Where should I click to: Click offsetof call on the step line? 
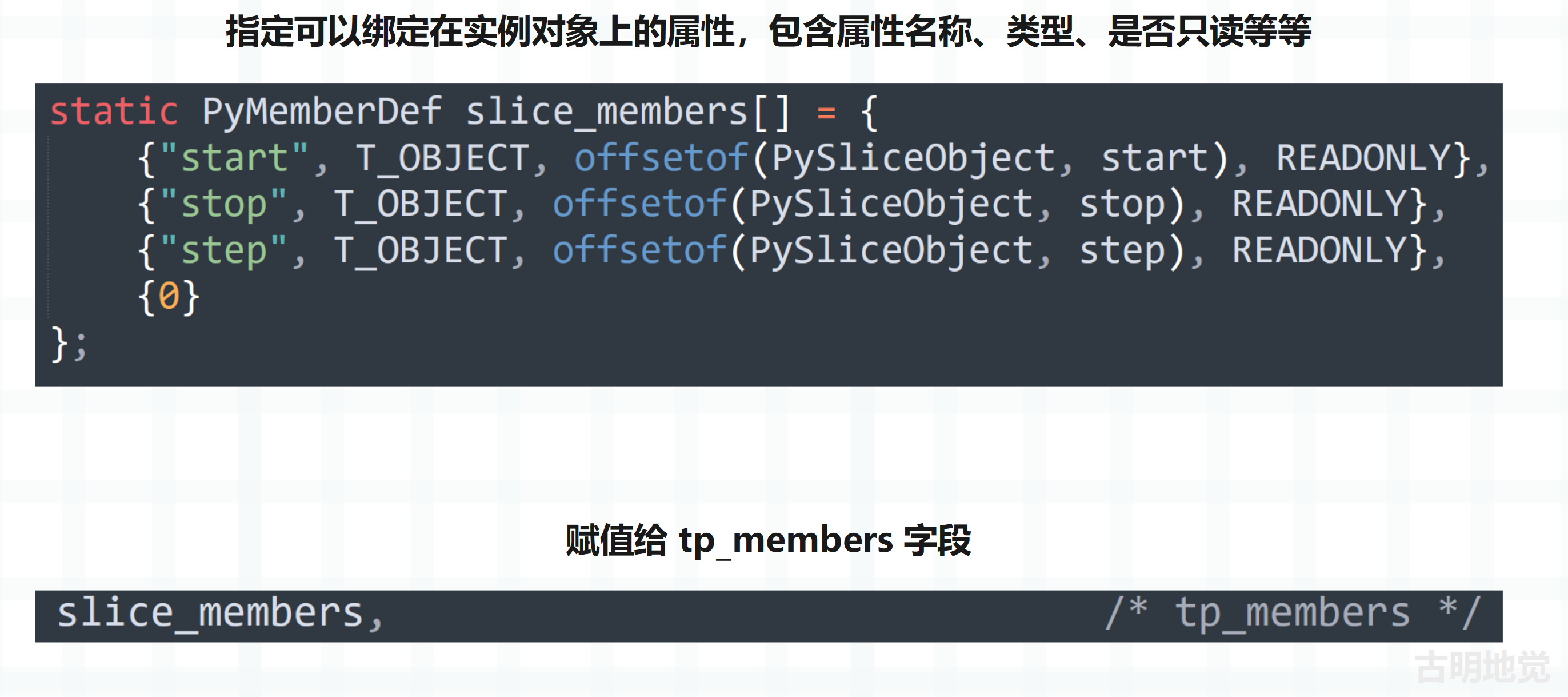[639, 251]
